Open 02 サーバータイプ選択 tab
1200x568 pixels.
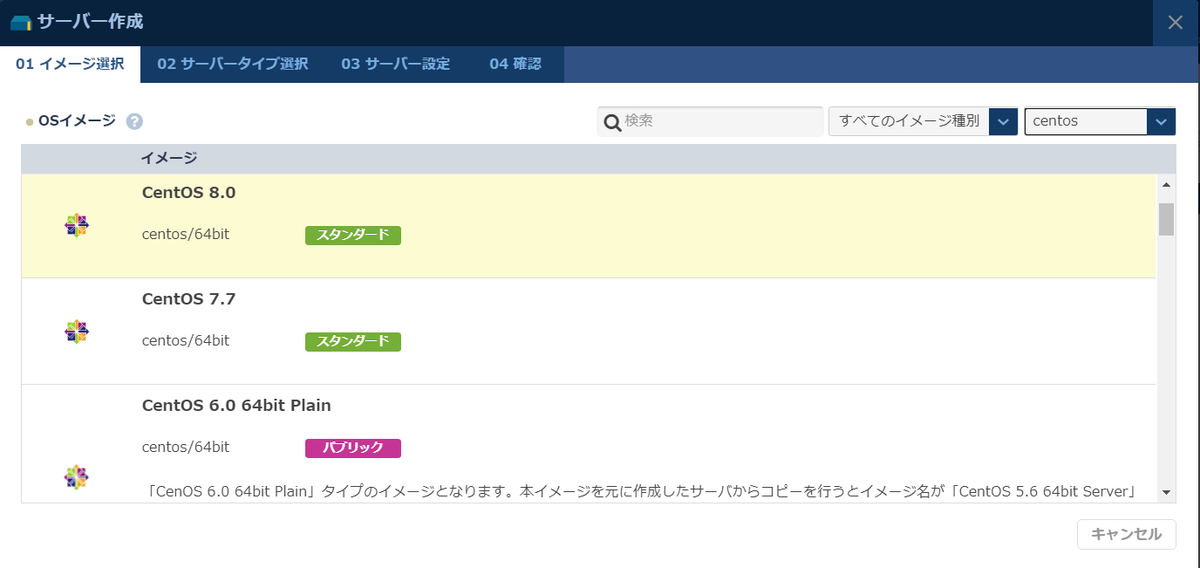[232, 64]
